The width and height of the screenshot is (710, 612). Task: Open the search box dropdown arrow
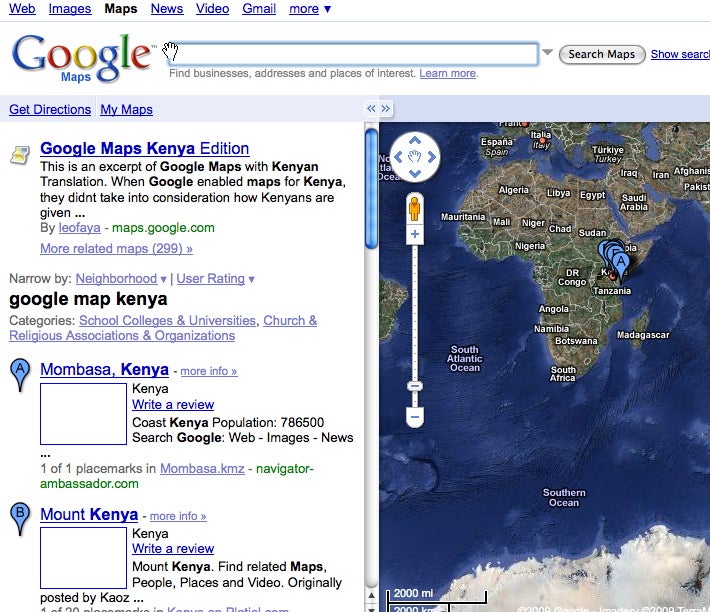(547, 52)
